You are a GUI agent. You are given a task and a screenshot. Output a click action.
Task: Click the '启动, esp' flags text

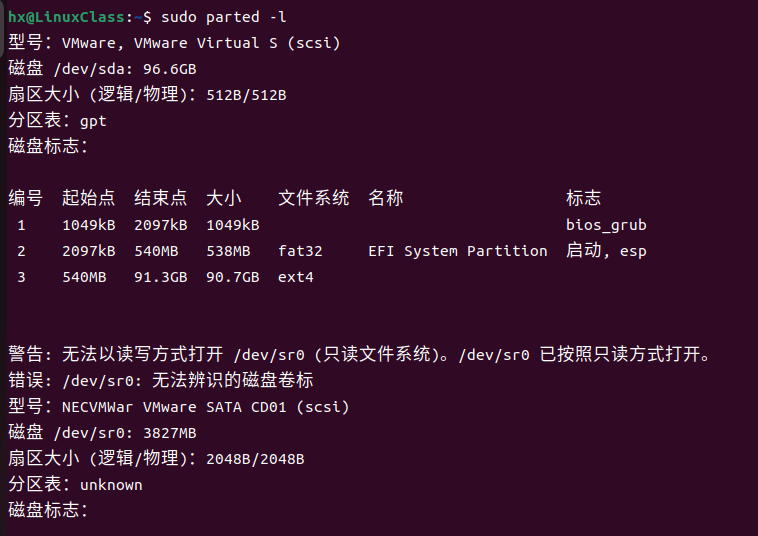tap(606, 251)
